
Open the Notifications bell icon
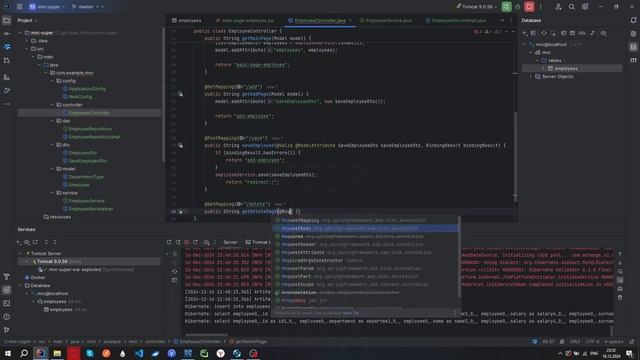[x=633, y=20]
